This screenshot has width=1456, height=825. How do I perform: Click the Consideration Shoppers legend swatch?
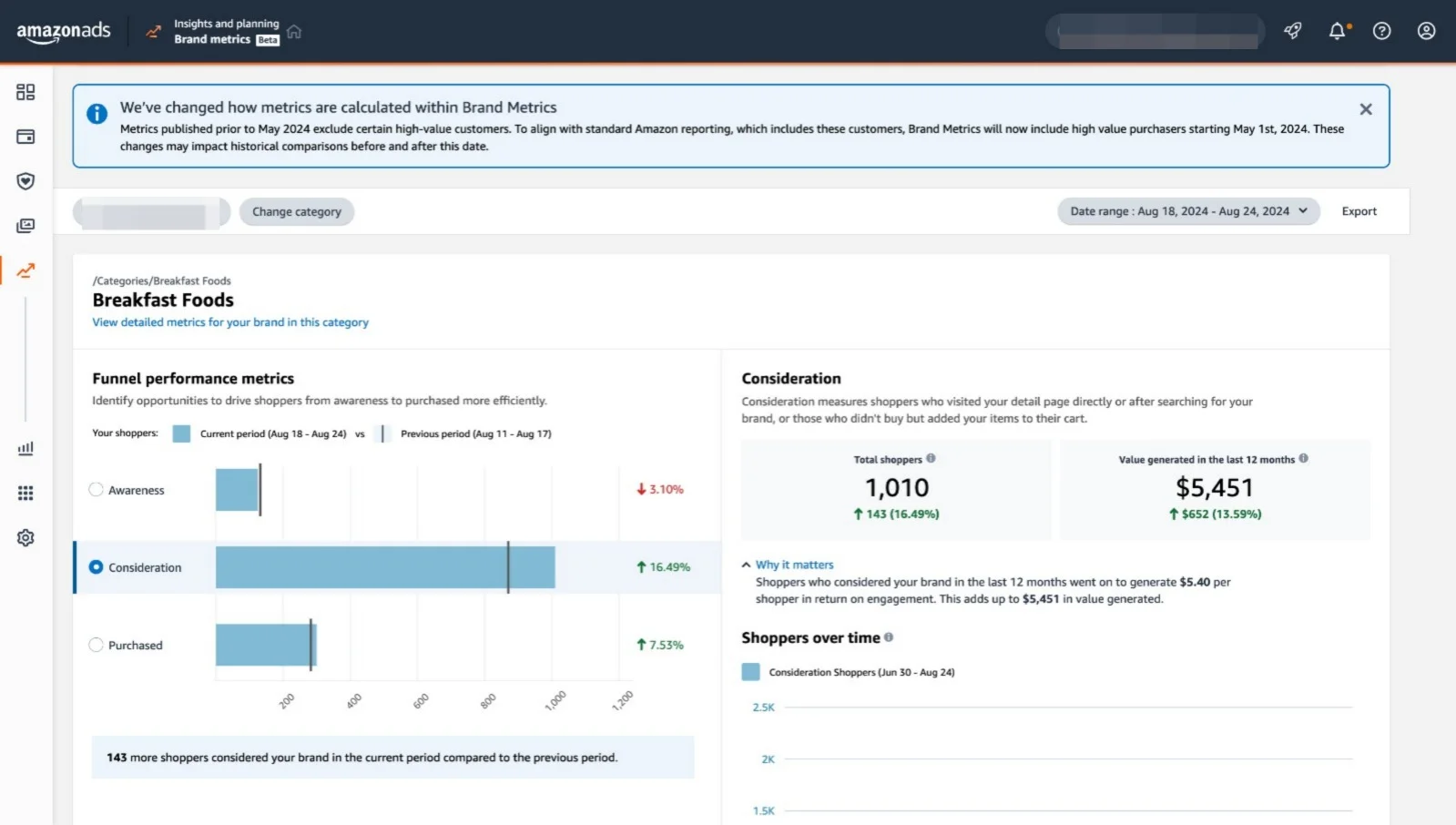point(750,672)
